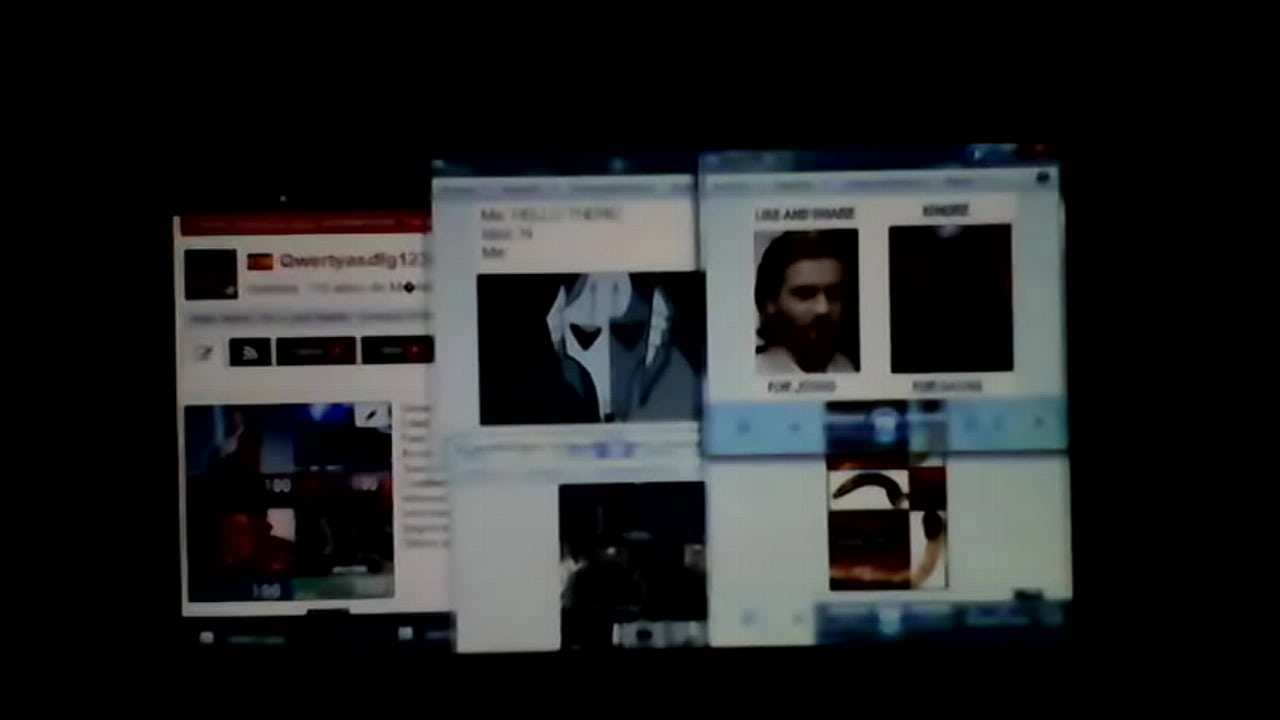Screen dimensions: 1280x720
Task: Click the rightmost arrow in upper viewer bar
Action: [1038, 423]
